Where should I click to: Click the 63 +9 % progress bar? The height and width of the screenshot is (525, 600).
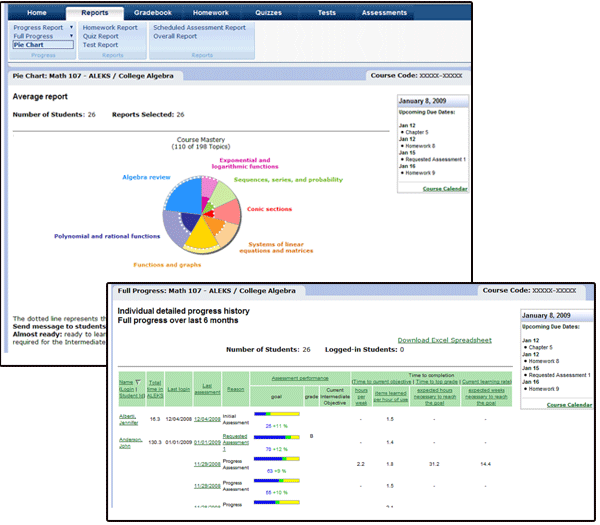coord(277,458)
